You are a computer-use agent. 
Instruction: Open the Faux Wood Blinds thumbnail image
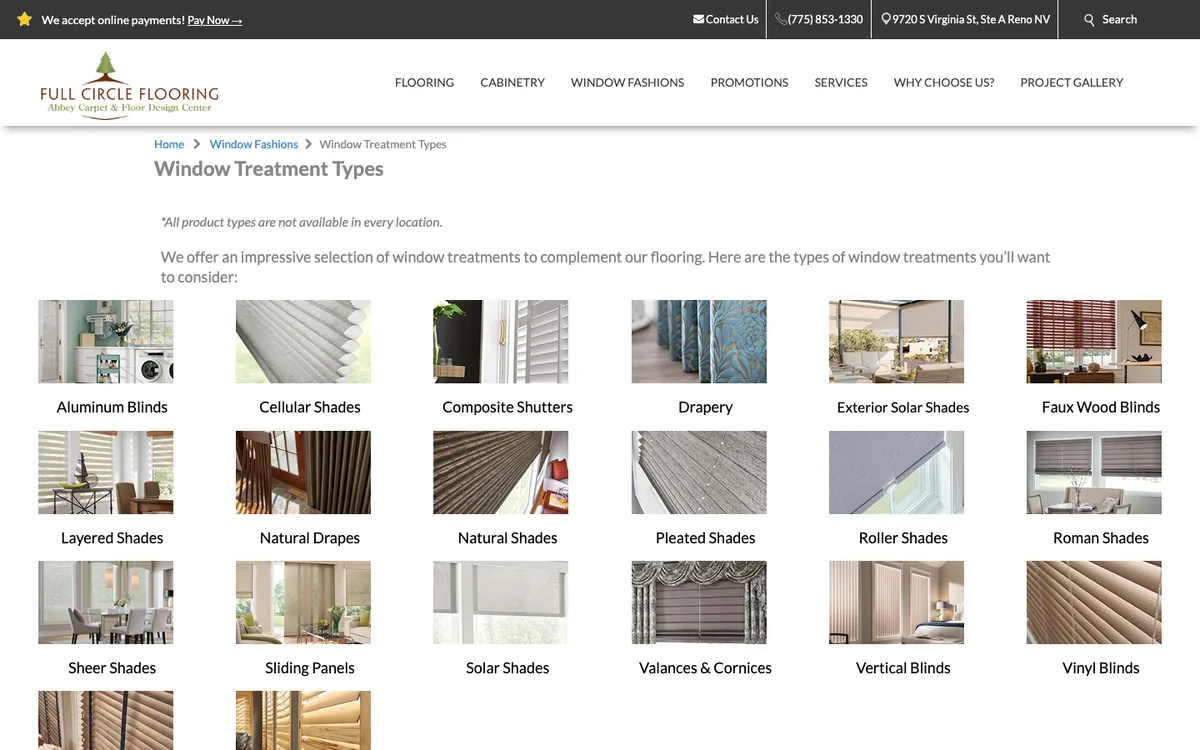click(1094, 341)
